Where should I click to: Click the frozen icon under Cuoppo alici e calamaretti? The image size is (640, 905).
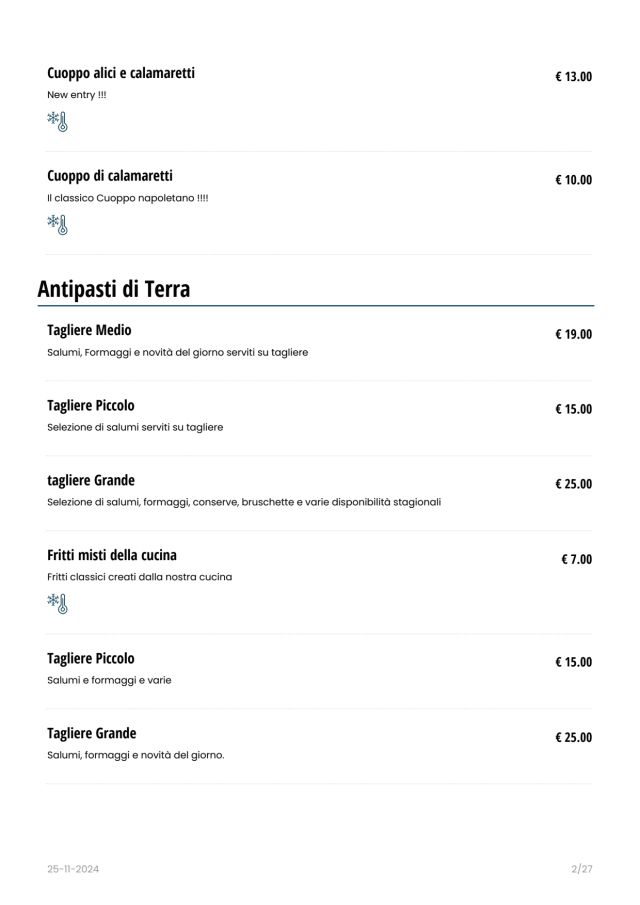click(57, 122)
